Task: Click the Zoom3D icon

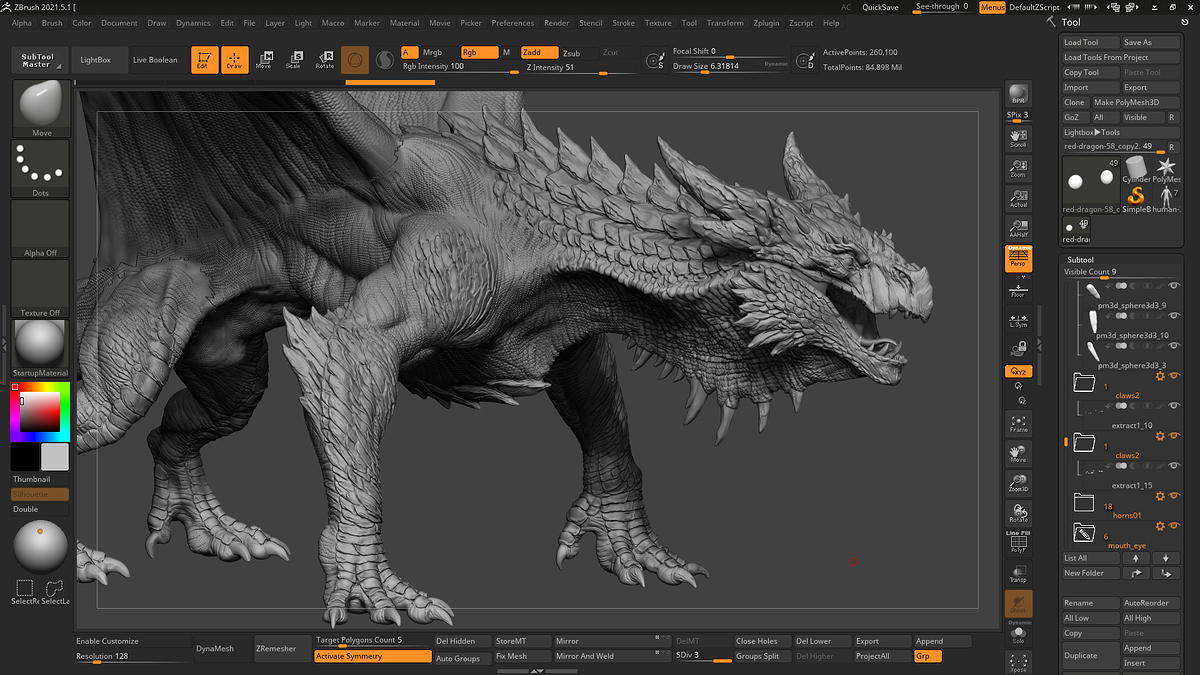Action: tap(1018, 483)
